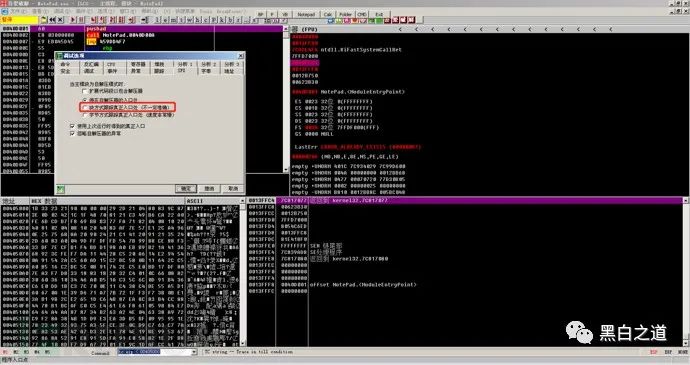Click the Pause execution toolbar icon
Viewport: 690px width, 365px height.
click(81, 20)
